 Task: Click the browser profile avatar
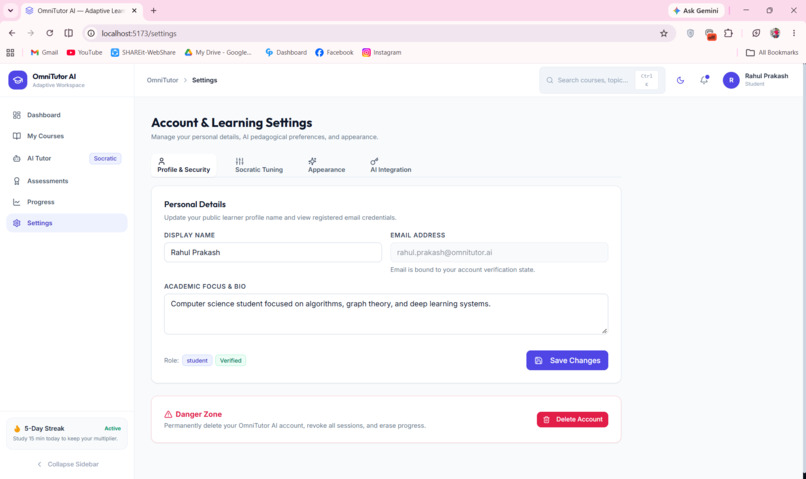[x=775, y=33]
